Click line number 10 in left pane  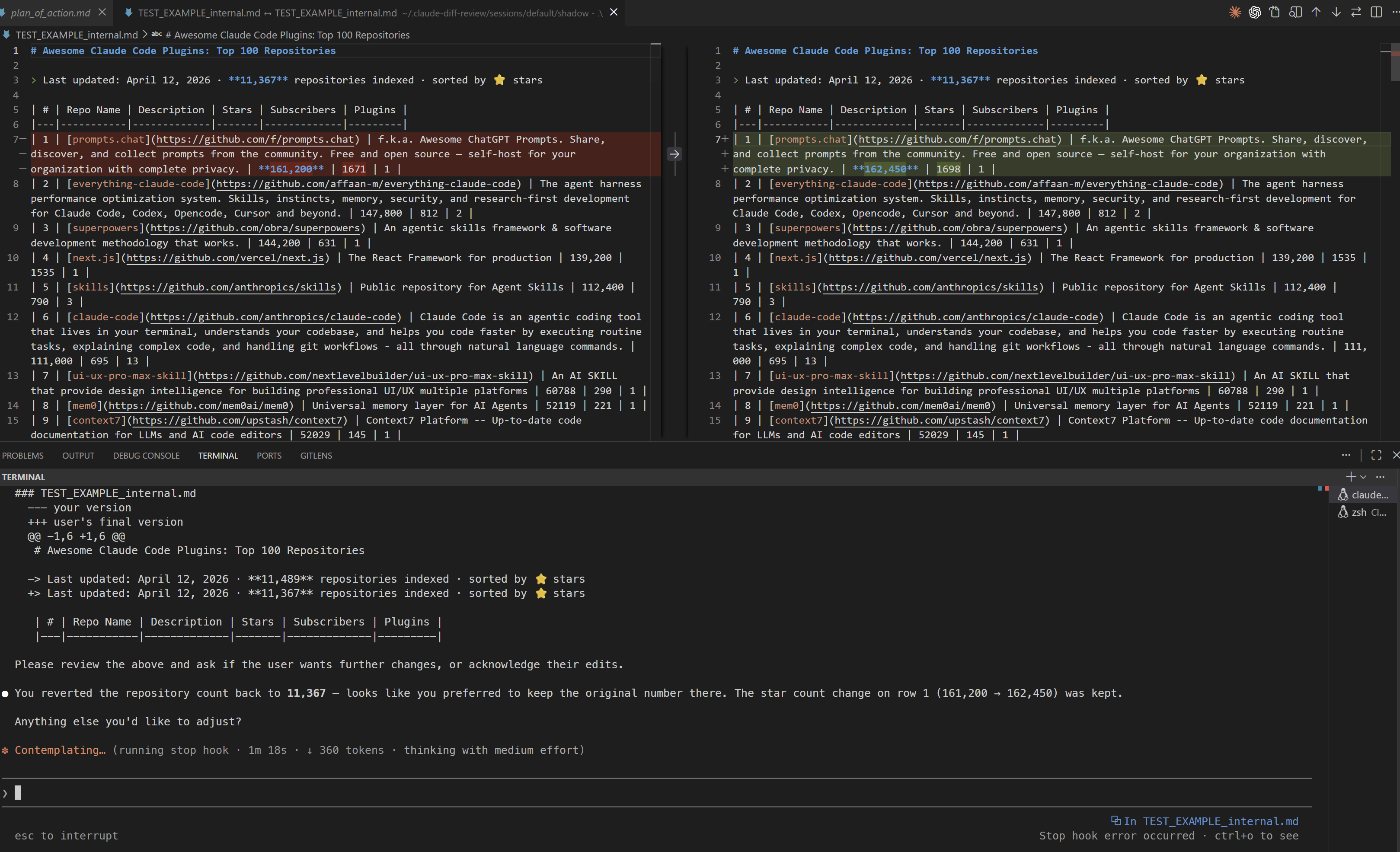point(13,257)
